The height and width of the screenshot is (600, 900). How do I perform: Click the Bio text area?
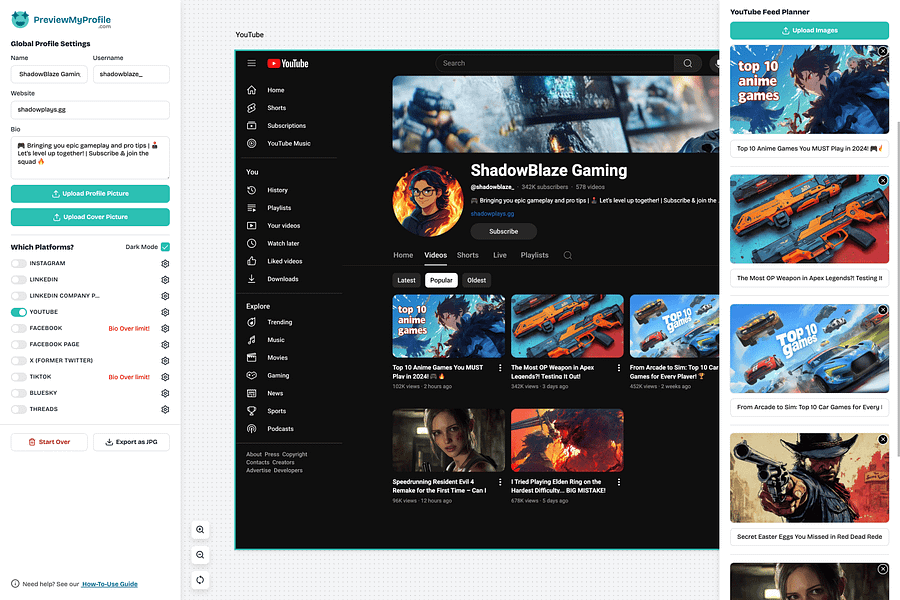click(x=90, y=158)
